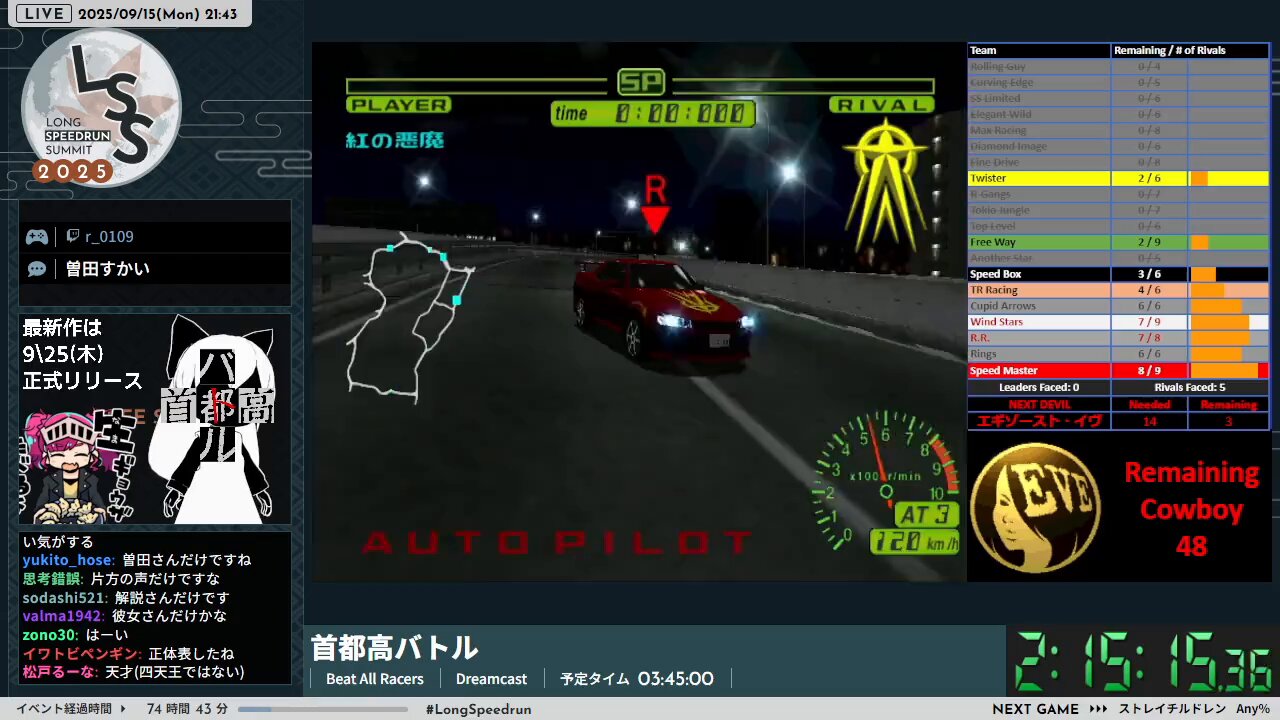Click the R.R. team row
Viewport: 1280px width, 720px height.
tap(1118, 338)
